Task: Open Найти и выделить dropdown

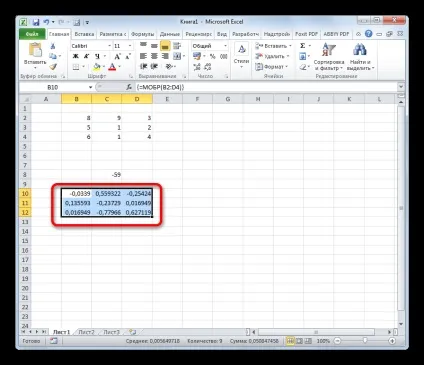Action: (x=360, y=57)
